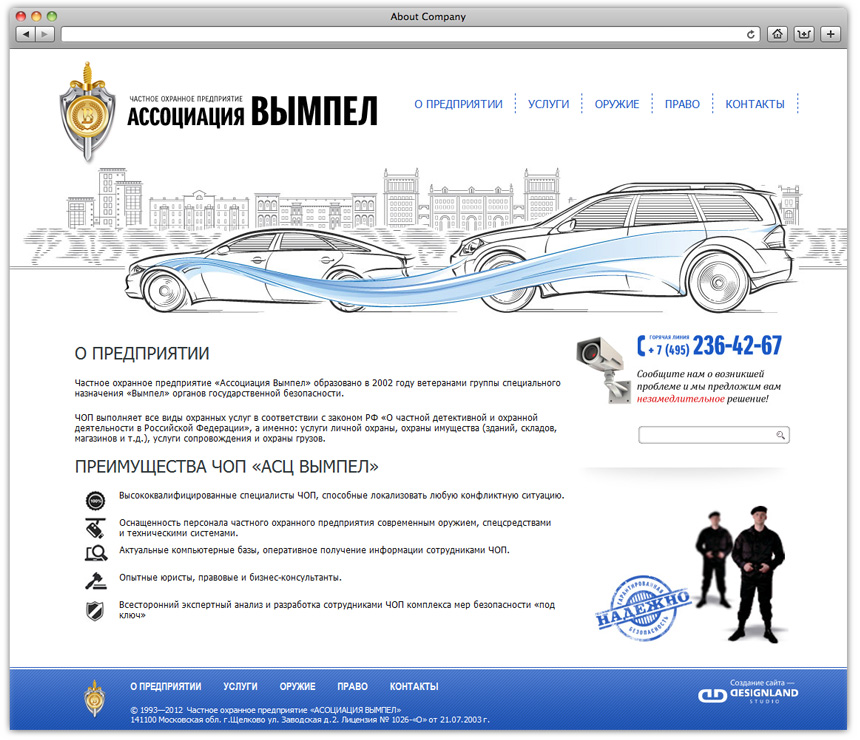860x740 pixels.
Task: Click the footer address line «141100 Московская обл.»
Action: pos(310,720)
